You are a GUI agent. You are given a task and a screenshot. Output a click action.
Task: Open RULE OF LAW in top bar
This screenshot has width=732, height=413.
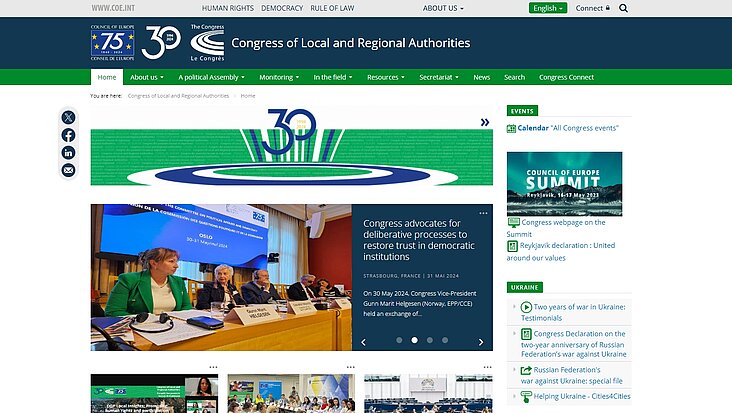[332, 8]
